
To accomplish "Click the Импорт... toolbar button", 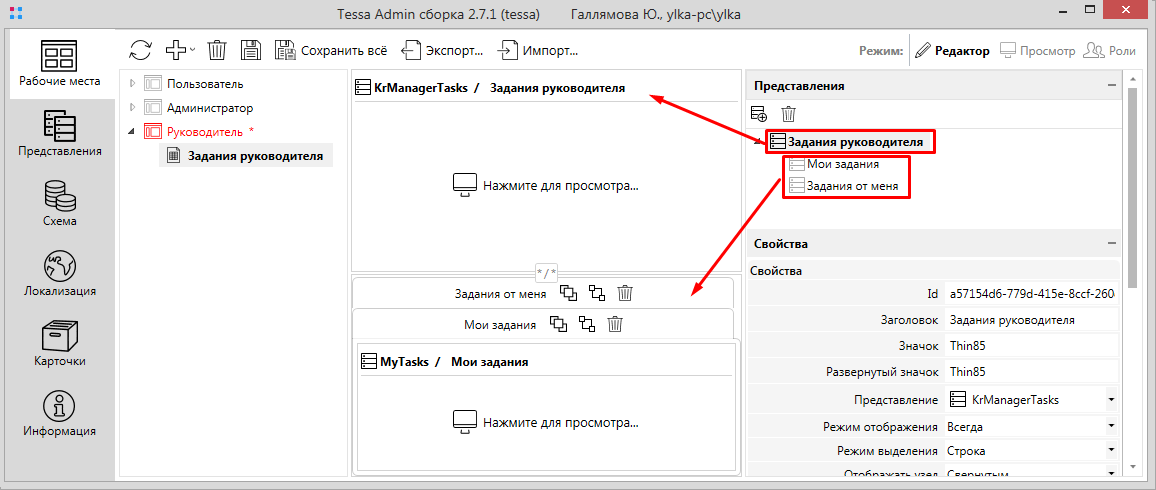I will 538,50.
